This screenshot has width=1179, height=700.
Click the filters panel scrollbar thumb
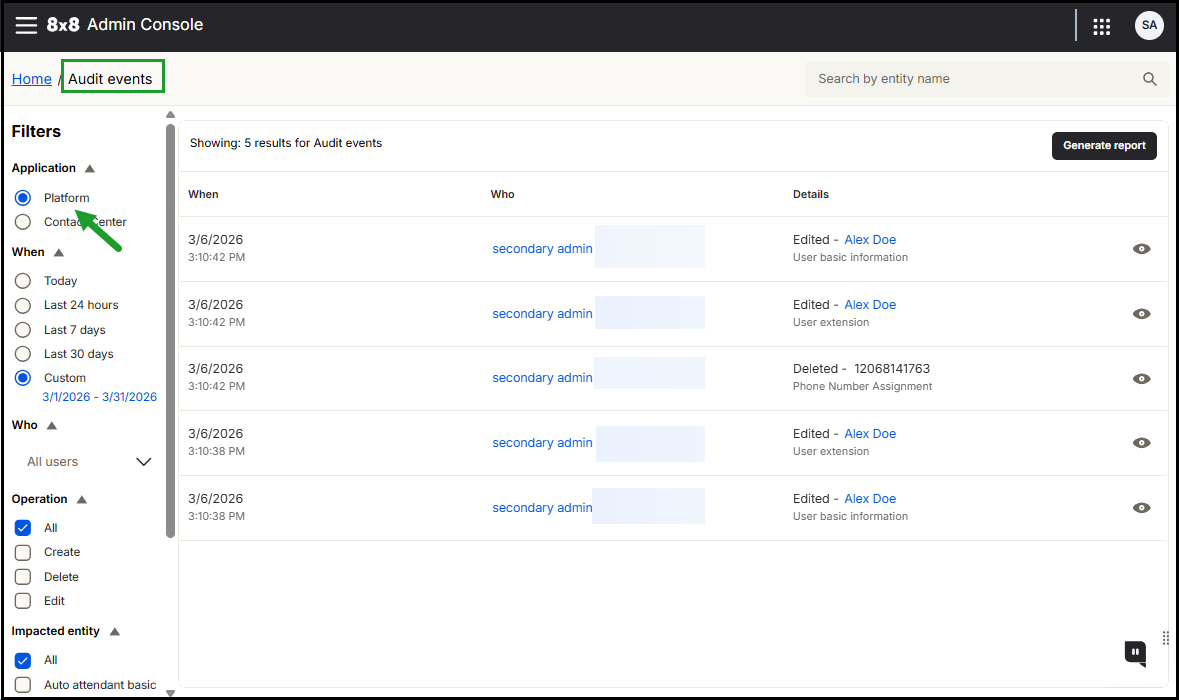[x=171, y=331]
